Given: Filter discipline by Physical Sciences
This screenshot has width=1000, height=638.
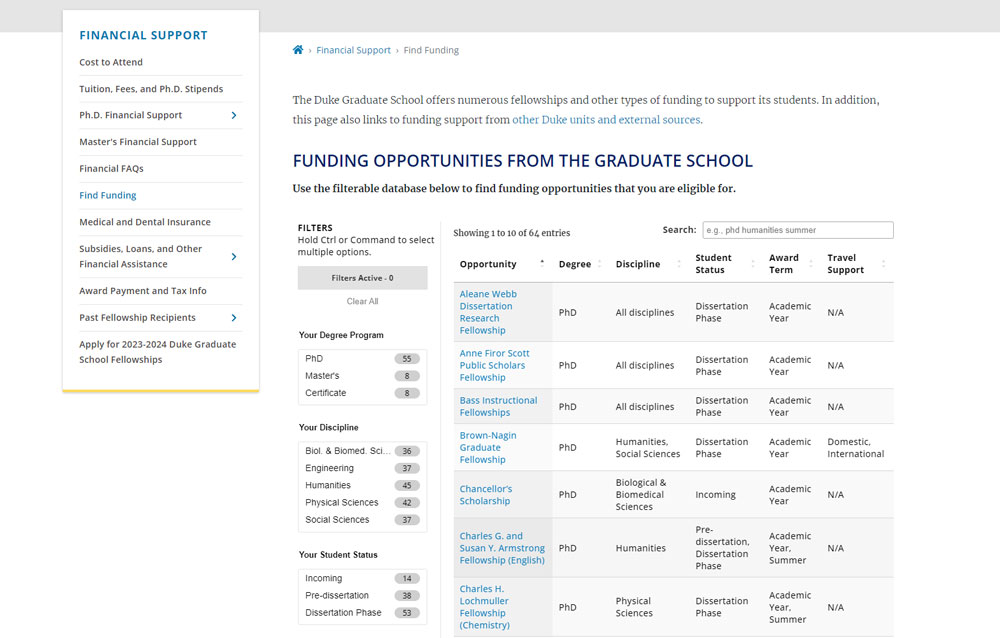Looking at the screenshot, I should click(x=362, y=503).
